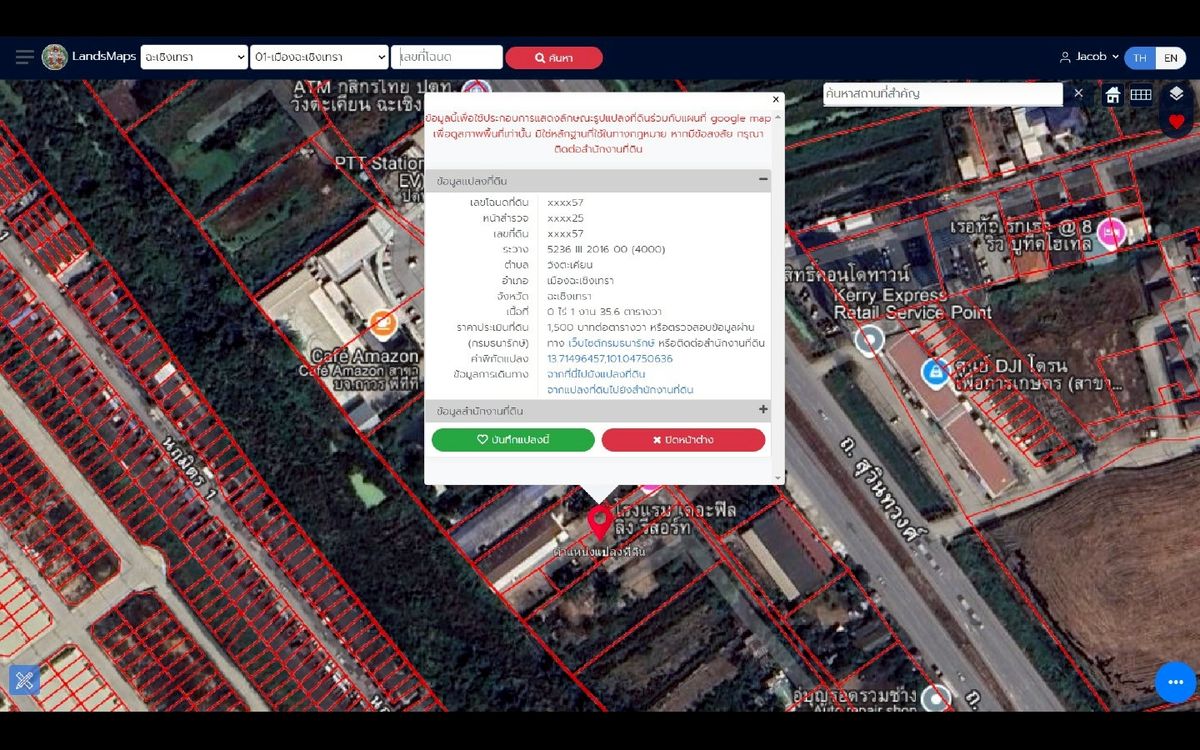Click the map sheet 5236 III 2016 00 (4000)
Screen dimensions: 1200x750
click(x=606, y=250)
